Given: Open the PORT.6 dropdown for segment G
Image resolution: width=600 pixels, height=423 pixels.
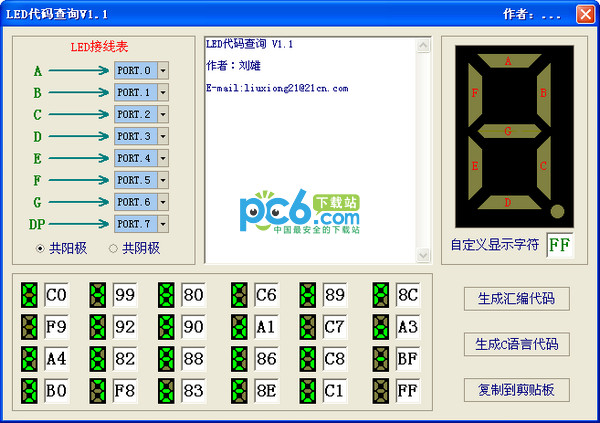Looking at the screenshot, I should pos(163,202).
